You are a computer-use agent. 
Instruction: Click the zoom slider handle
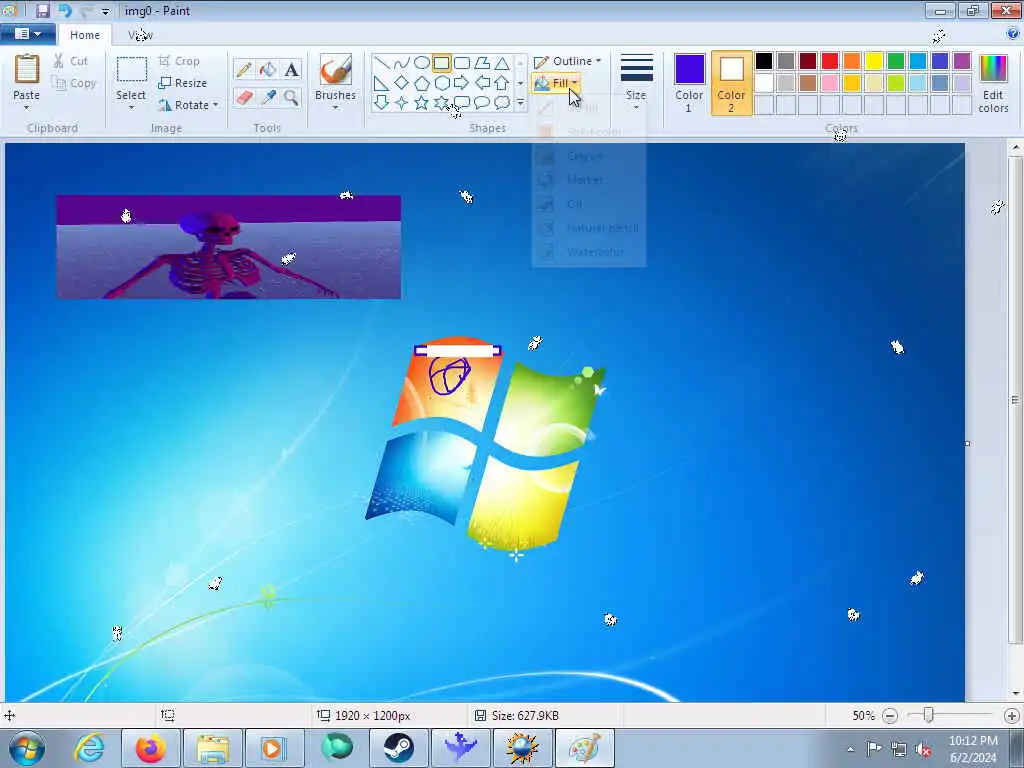929,716
